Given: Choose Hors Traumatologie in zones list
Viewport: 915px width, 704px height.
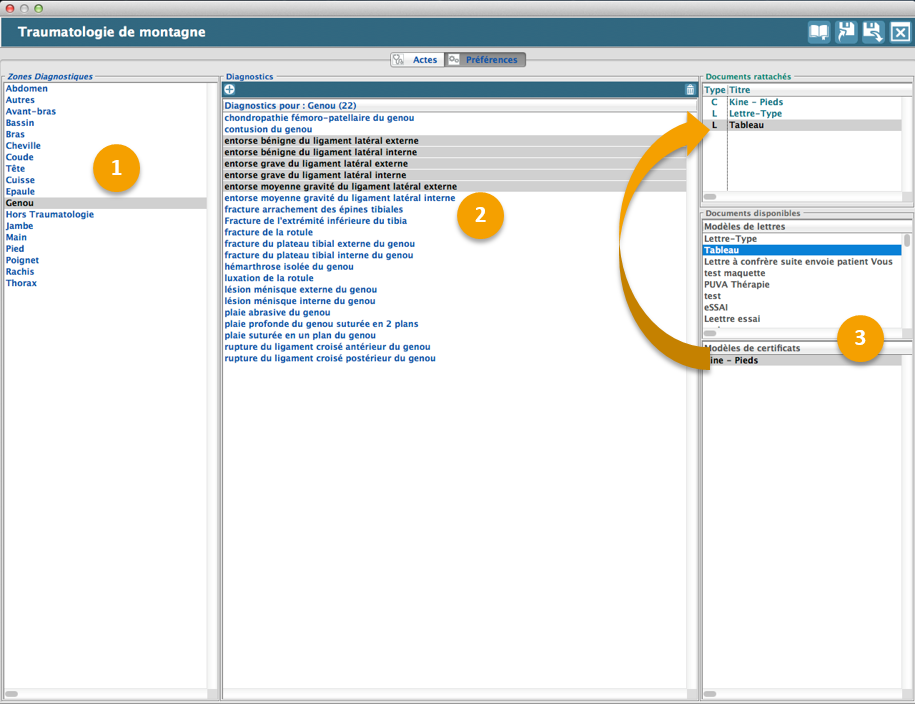Looking at the screenshot, I should (x=50, y=214).
